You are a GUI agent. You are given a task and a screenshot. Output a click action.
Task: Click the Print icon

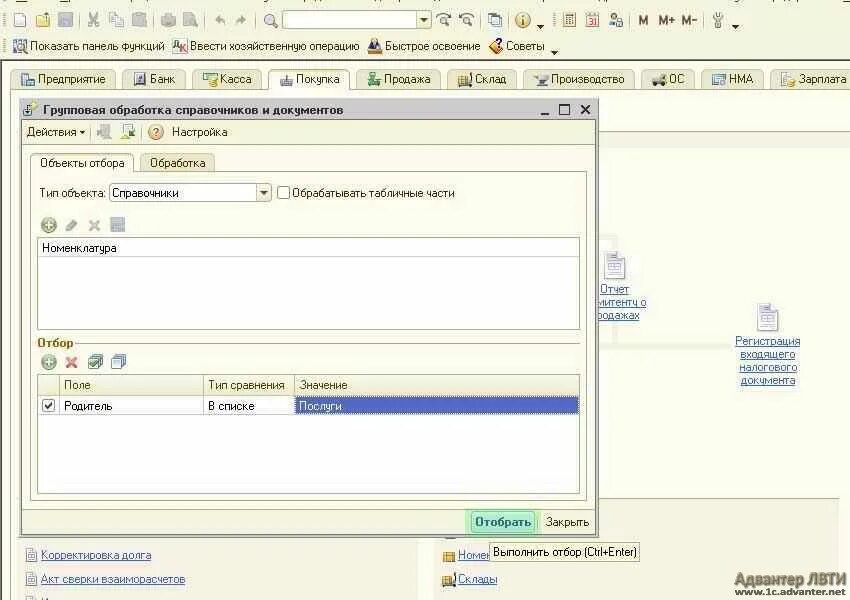tap(168, 21)
